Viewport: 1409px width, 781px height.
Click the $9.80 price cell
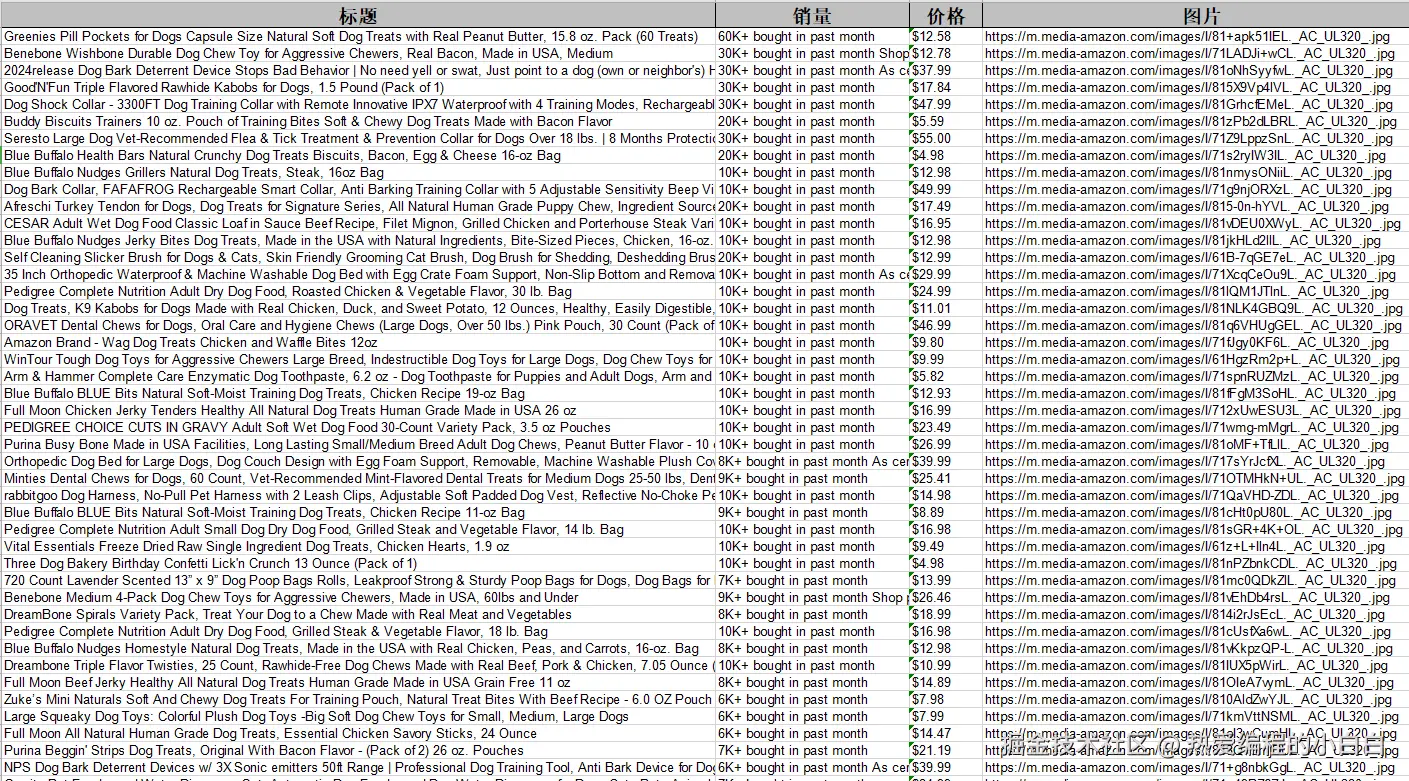pos(946,343)
